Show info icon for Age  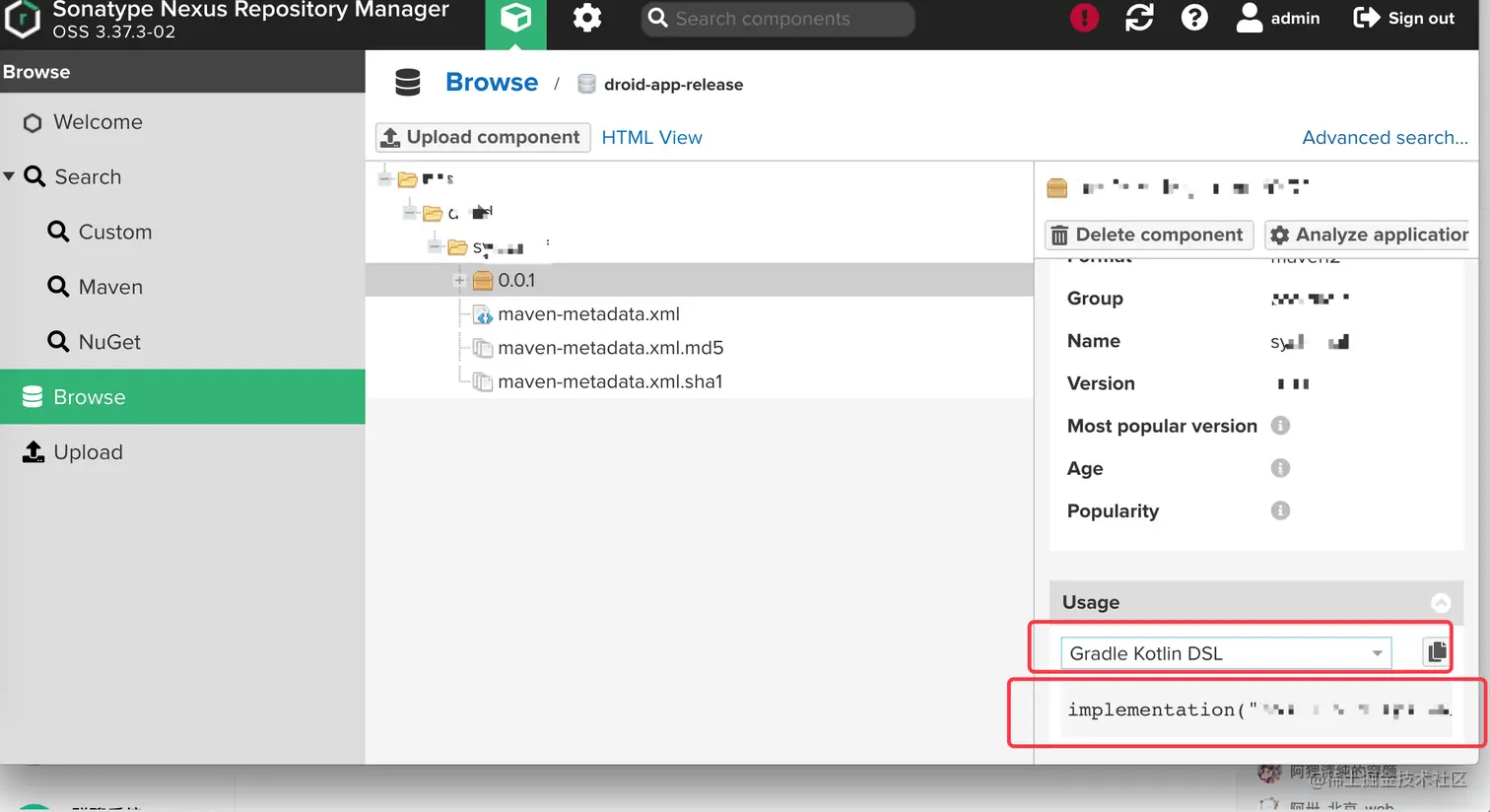pos(1280,468)
